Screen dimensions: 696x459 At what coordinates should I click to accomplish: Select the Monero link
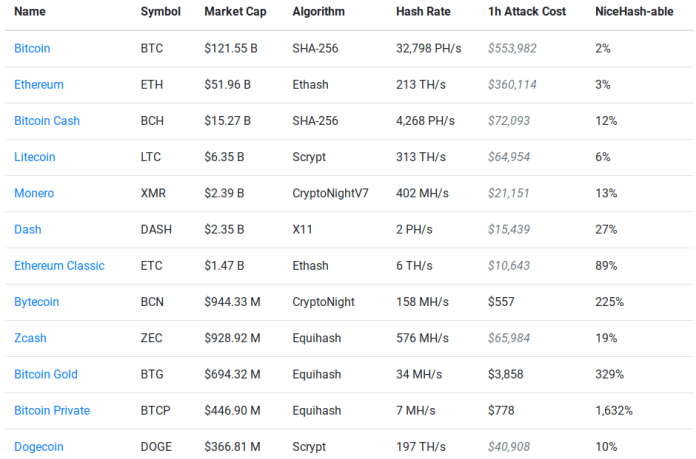pos(34,193)
